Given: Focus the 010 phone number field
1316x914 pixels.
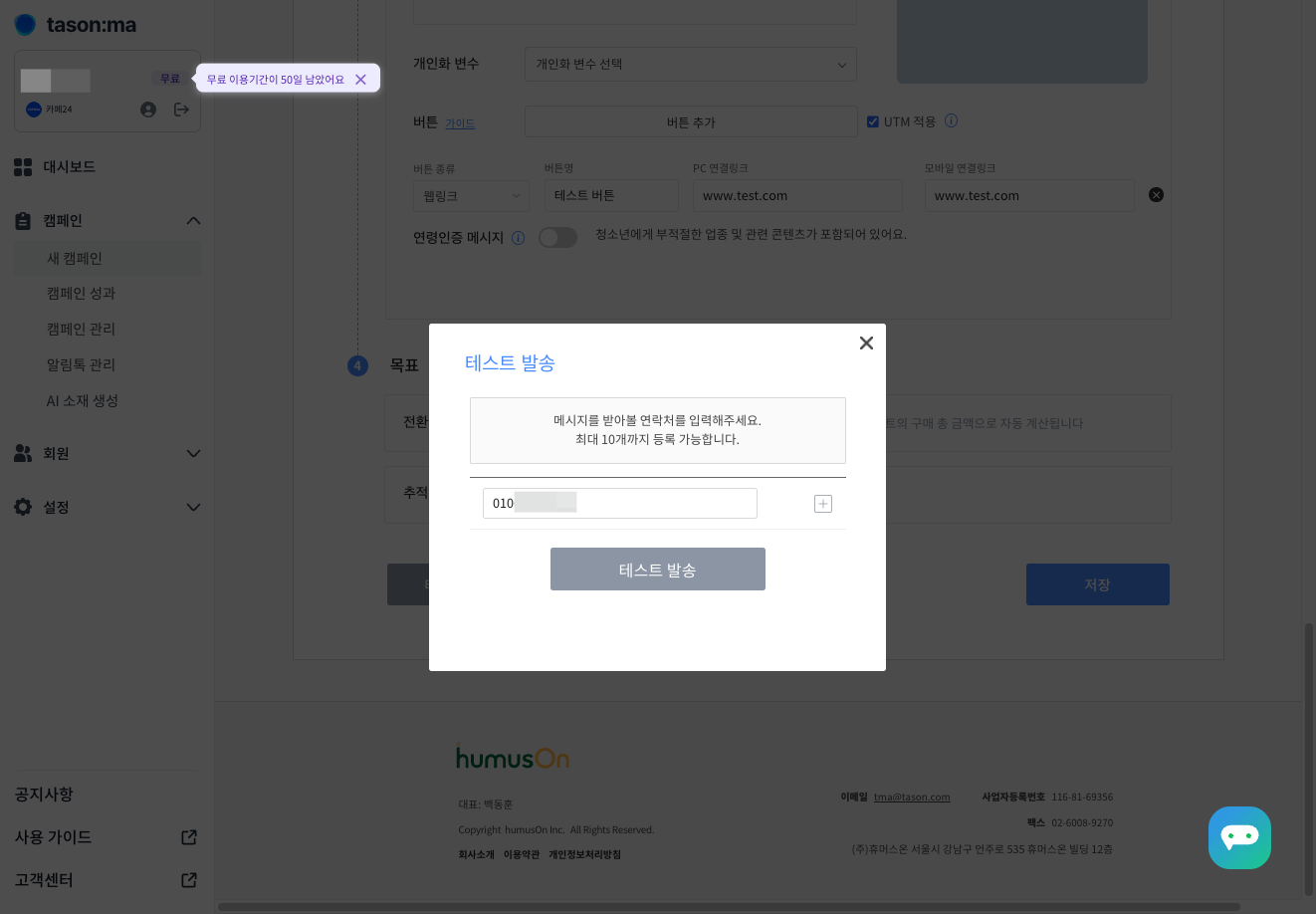Looking at the screenshot, I should 620,503.
